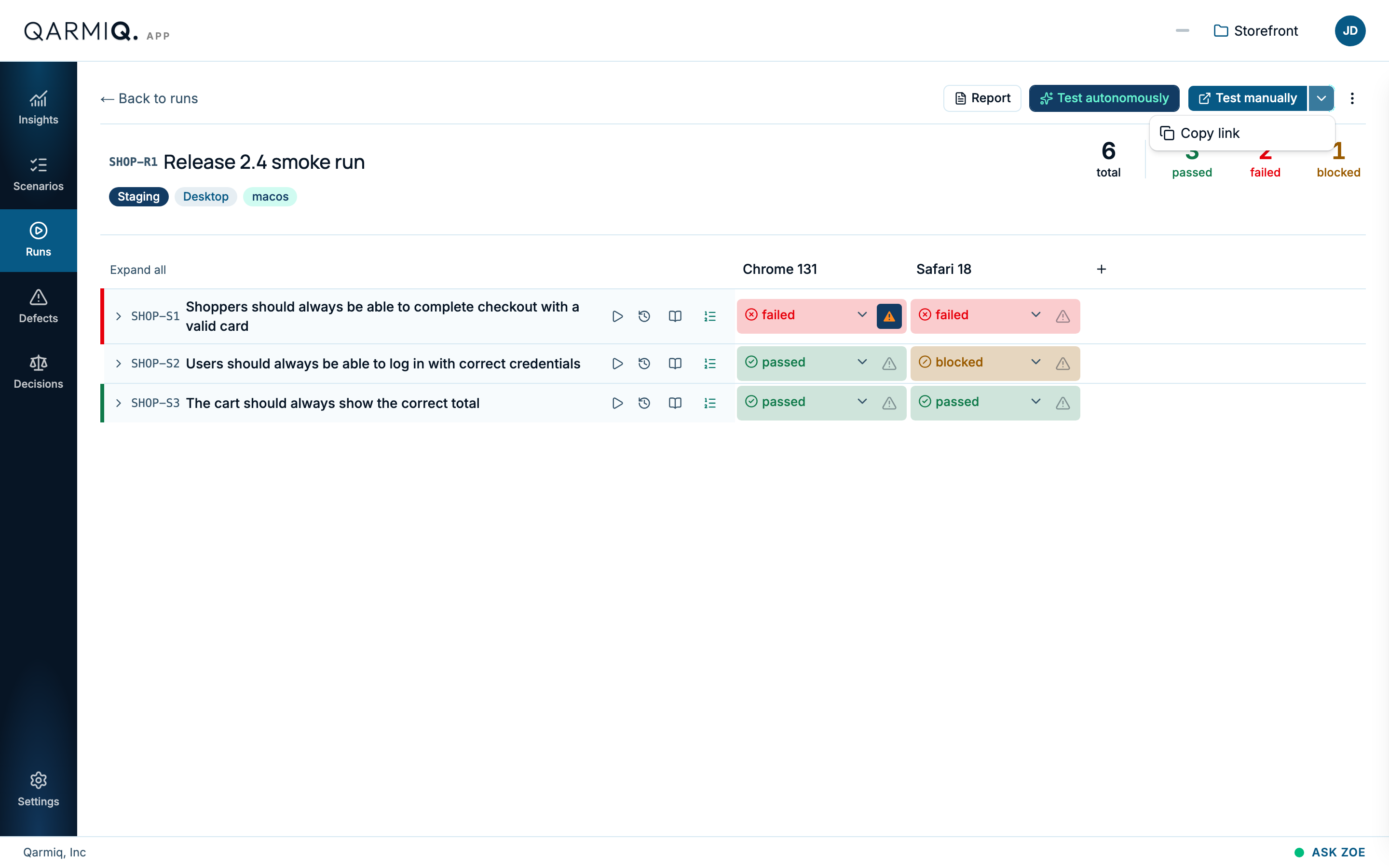Open Settings from the sidebar

39,789
